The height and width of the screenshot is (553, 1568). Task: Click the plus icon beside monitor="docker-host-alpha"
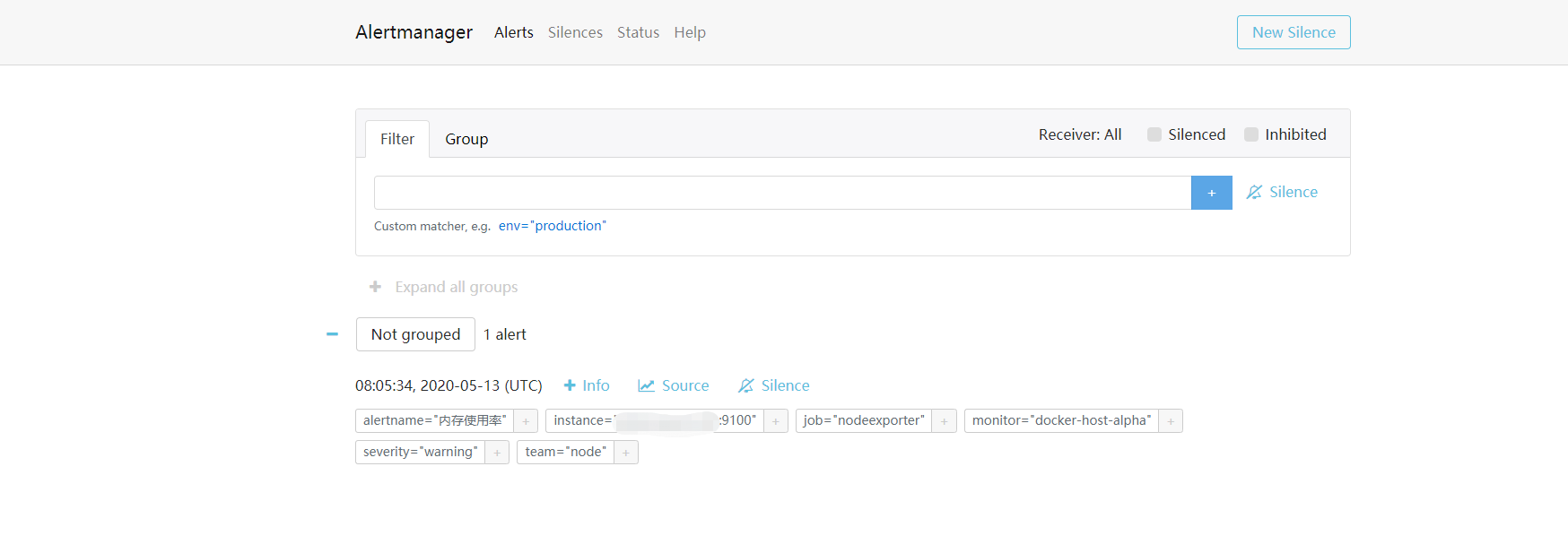click(1171, 420)
